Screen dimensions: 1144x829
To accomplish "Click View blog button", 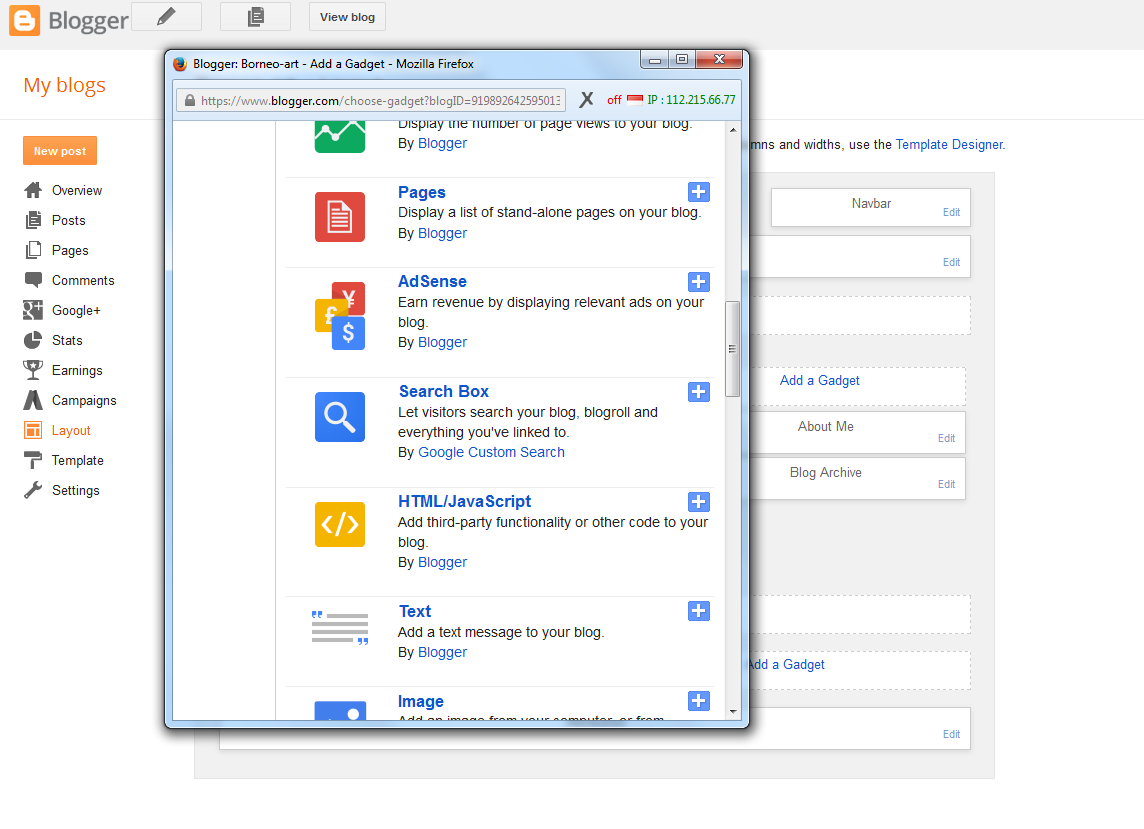I will tap(347, 17).
